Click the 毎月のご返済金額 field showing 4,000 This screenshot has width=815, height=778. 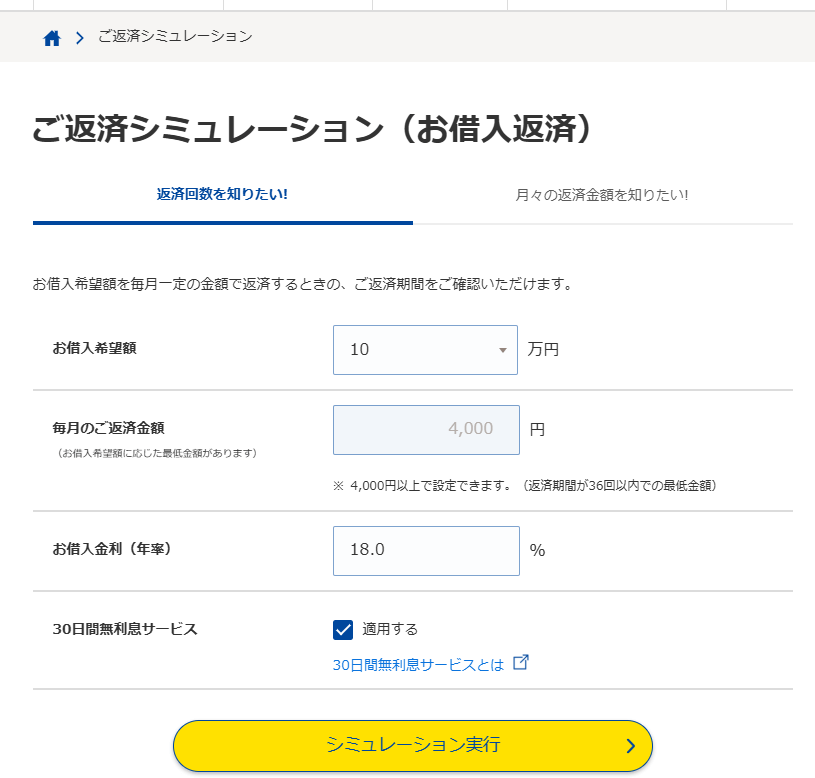(x=426, y=430)
